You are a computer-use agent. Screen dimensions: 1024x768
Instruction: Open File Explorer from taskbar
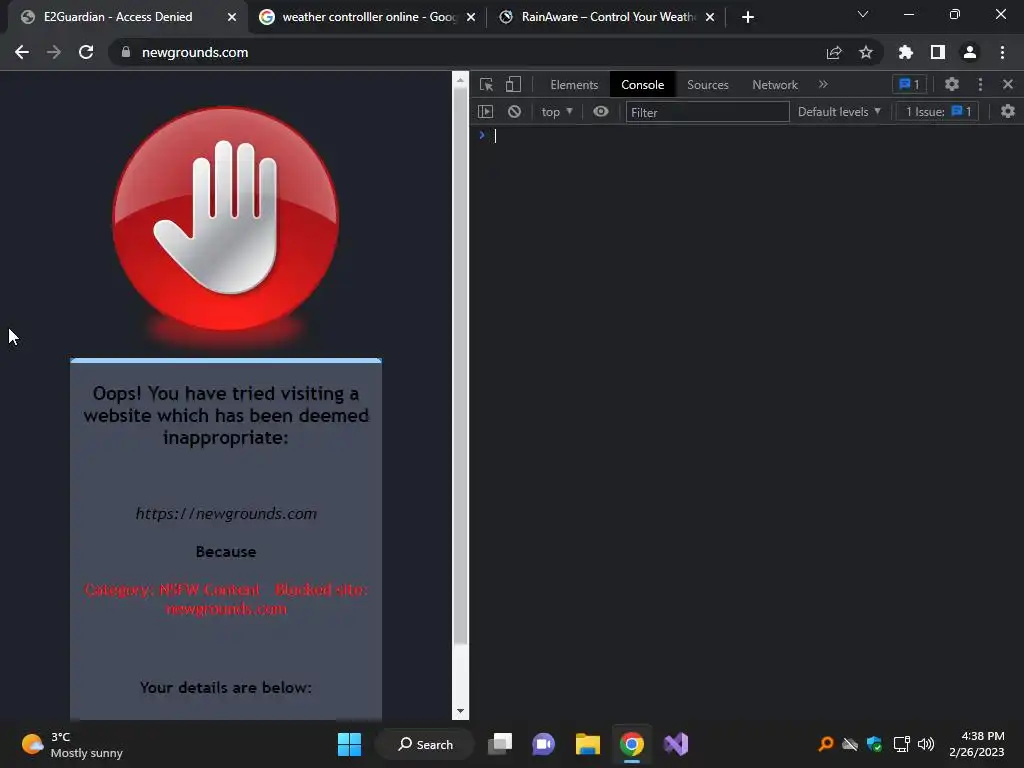pyautogui.click(x=588, y=744)
